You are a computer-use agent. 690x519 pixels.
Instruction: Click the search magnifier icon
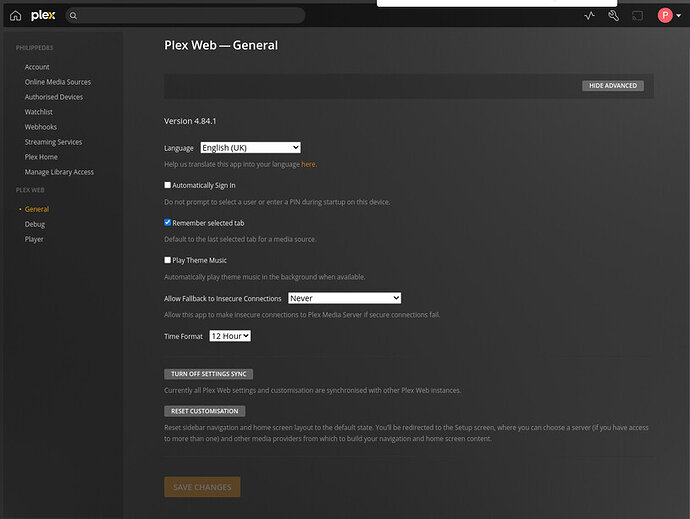pos(73,16)
